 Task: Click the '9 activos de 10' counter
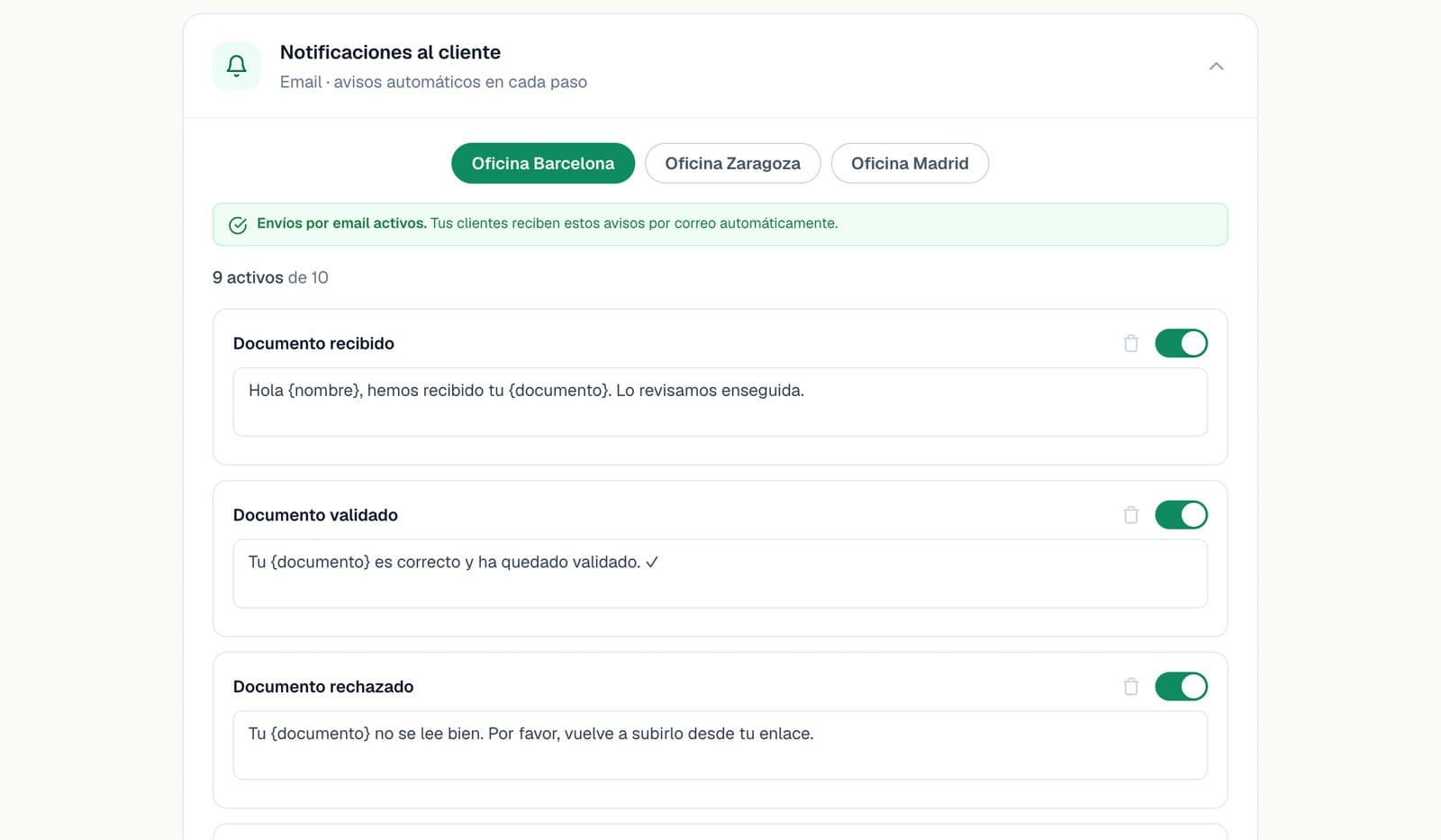270,277
